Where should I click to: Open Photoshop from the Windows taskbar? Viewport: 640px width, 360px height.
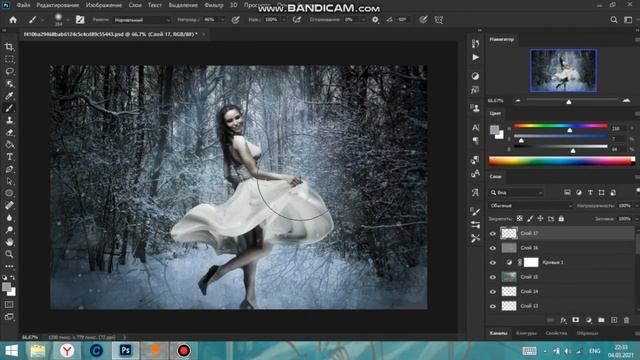coord(125,351)
